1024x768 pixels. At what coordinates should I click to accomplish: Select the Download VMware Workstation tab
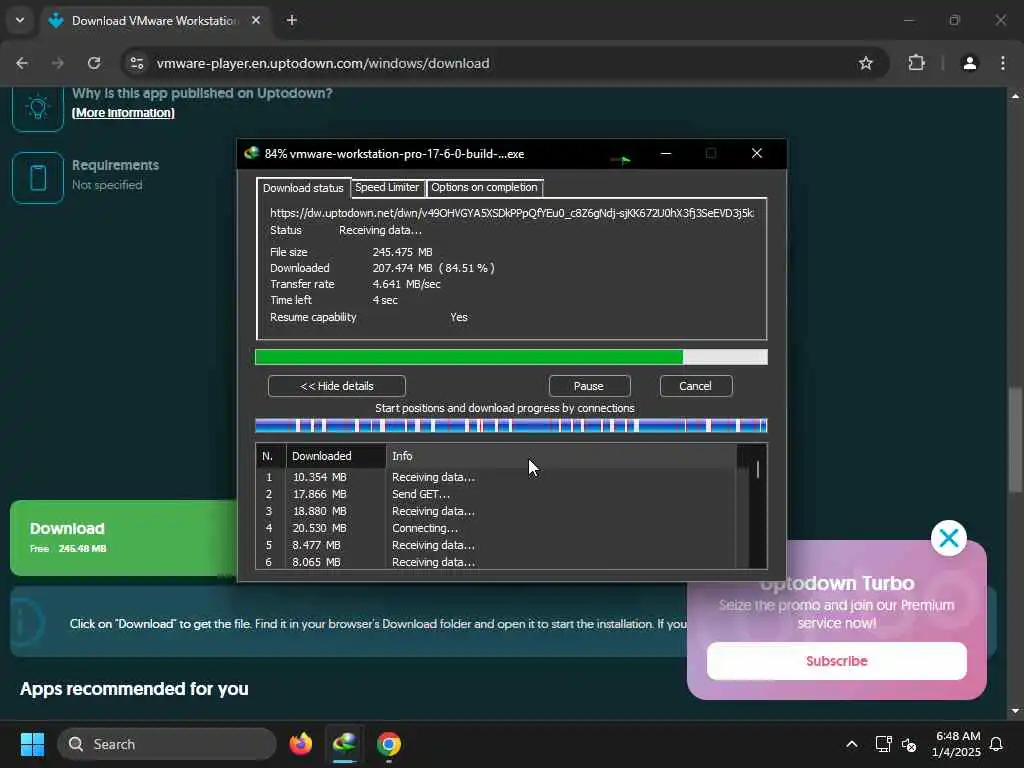coord(157,21)
